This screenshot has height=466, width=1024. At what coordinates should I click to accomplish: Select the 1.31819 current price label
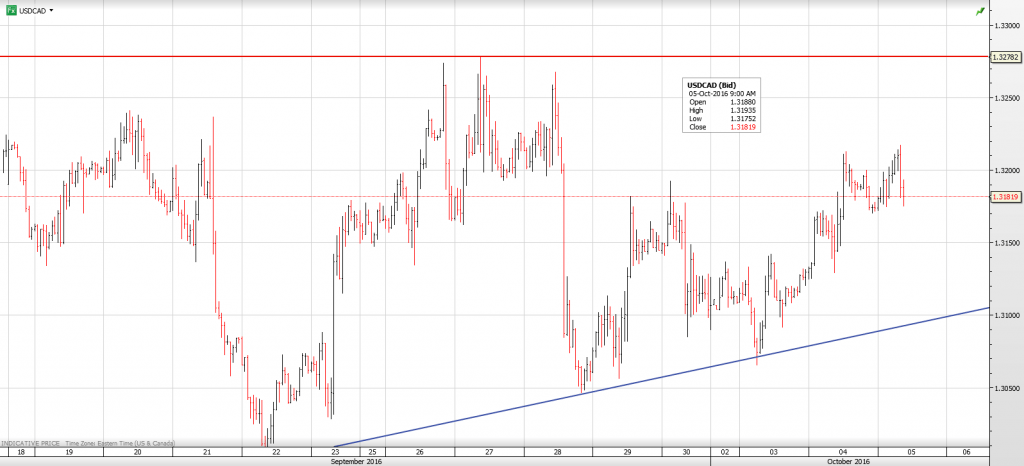coord(1006,196)
